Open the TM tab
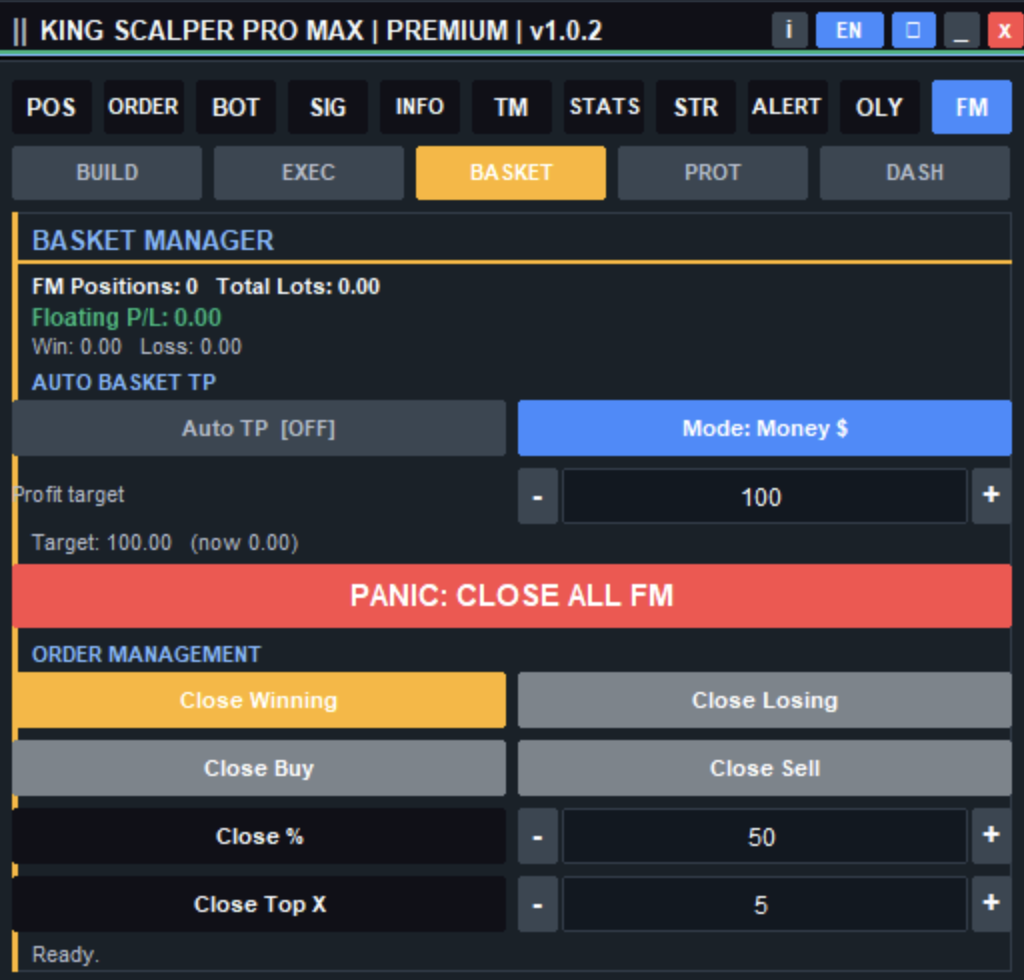Viewport: 1024px width, 980px height. pos(511,107)
